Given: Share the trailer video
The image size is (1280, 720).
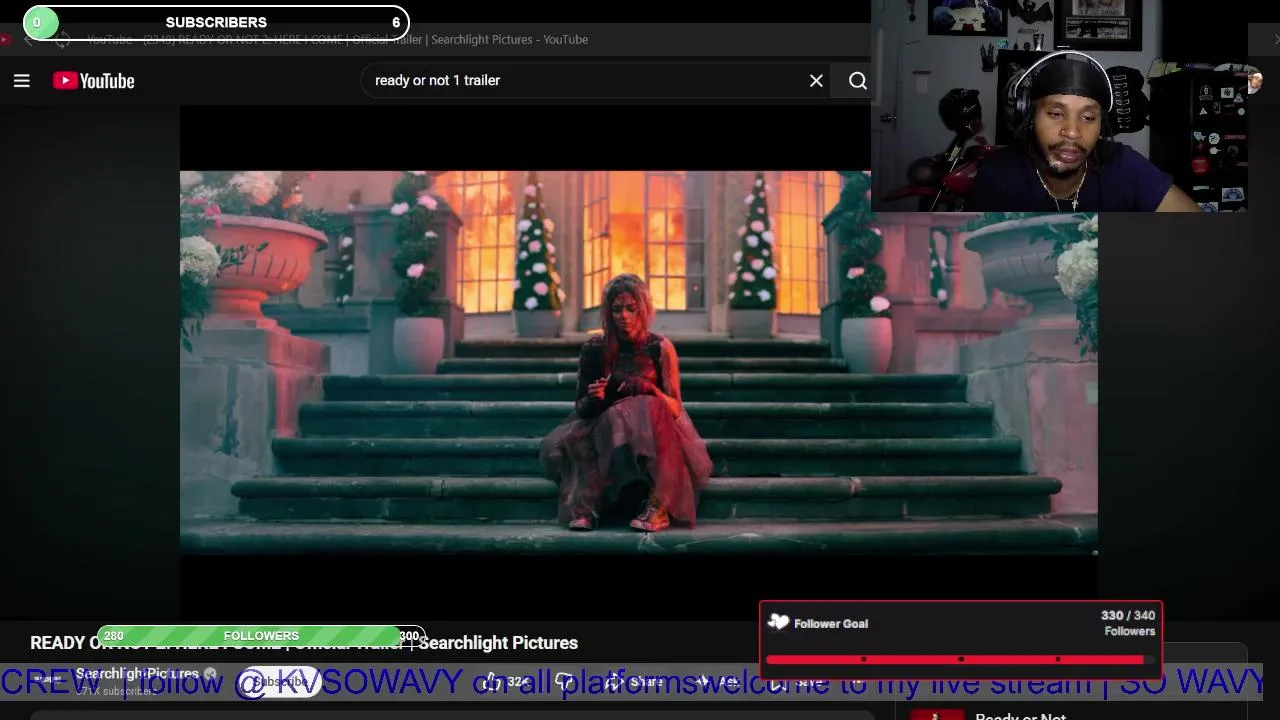Looking at the screenshot, I should coord(636,682).
